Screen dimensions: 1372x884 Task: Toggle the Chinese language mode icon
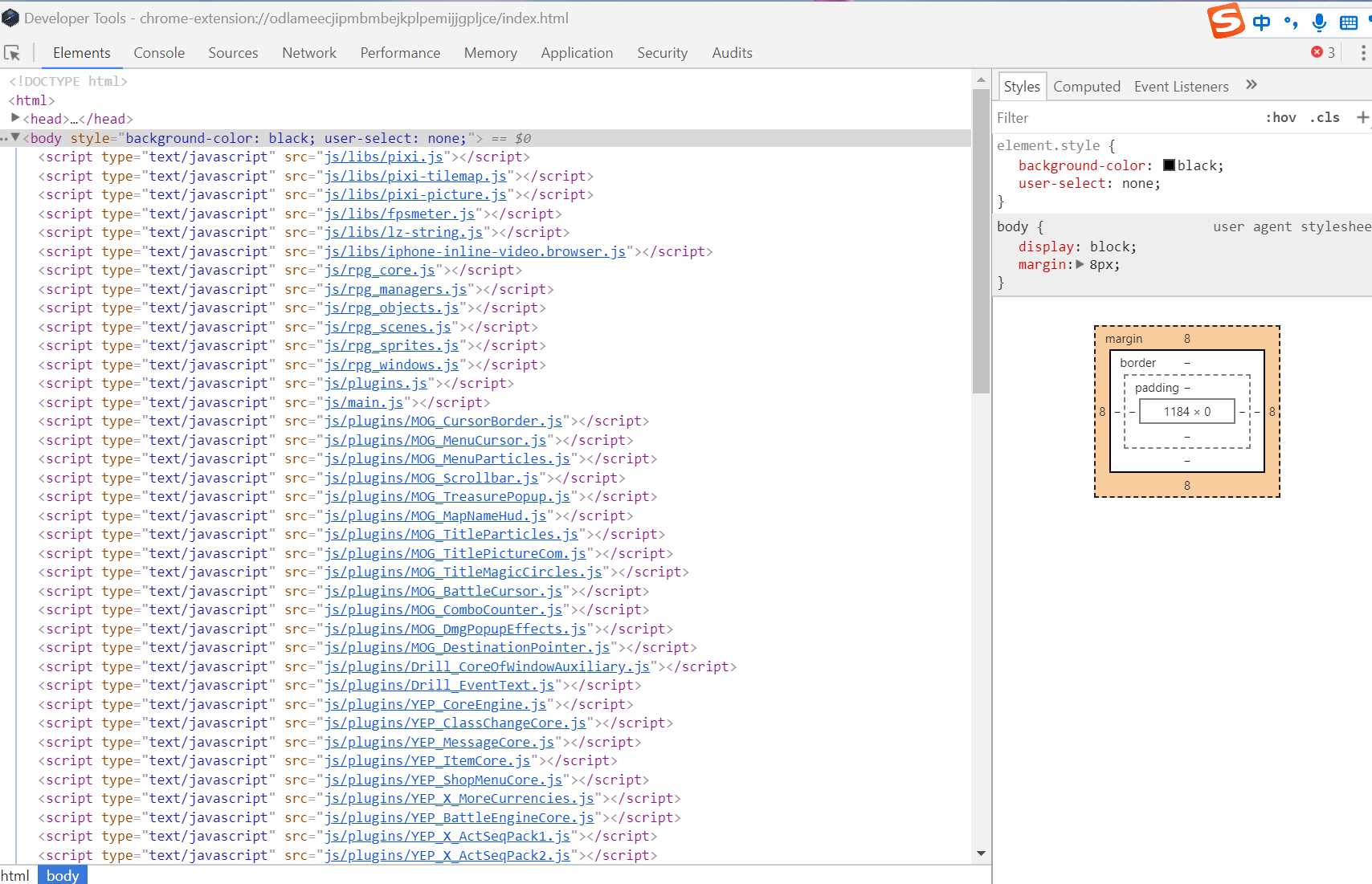click(x=1261, y=22)
